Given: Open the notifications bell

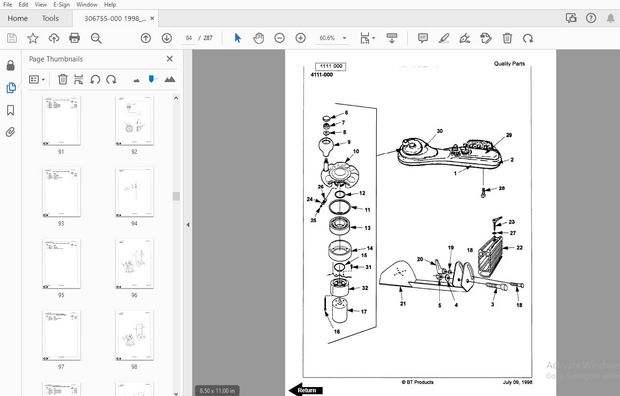Looking at the screenshot, I should pos(611,18).
